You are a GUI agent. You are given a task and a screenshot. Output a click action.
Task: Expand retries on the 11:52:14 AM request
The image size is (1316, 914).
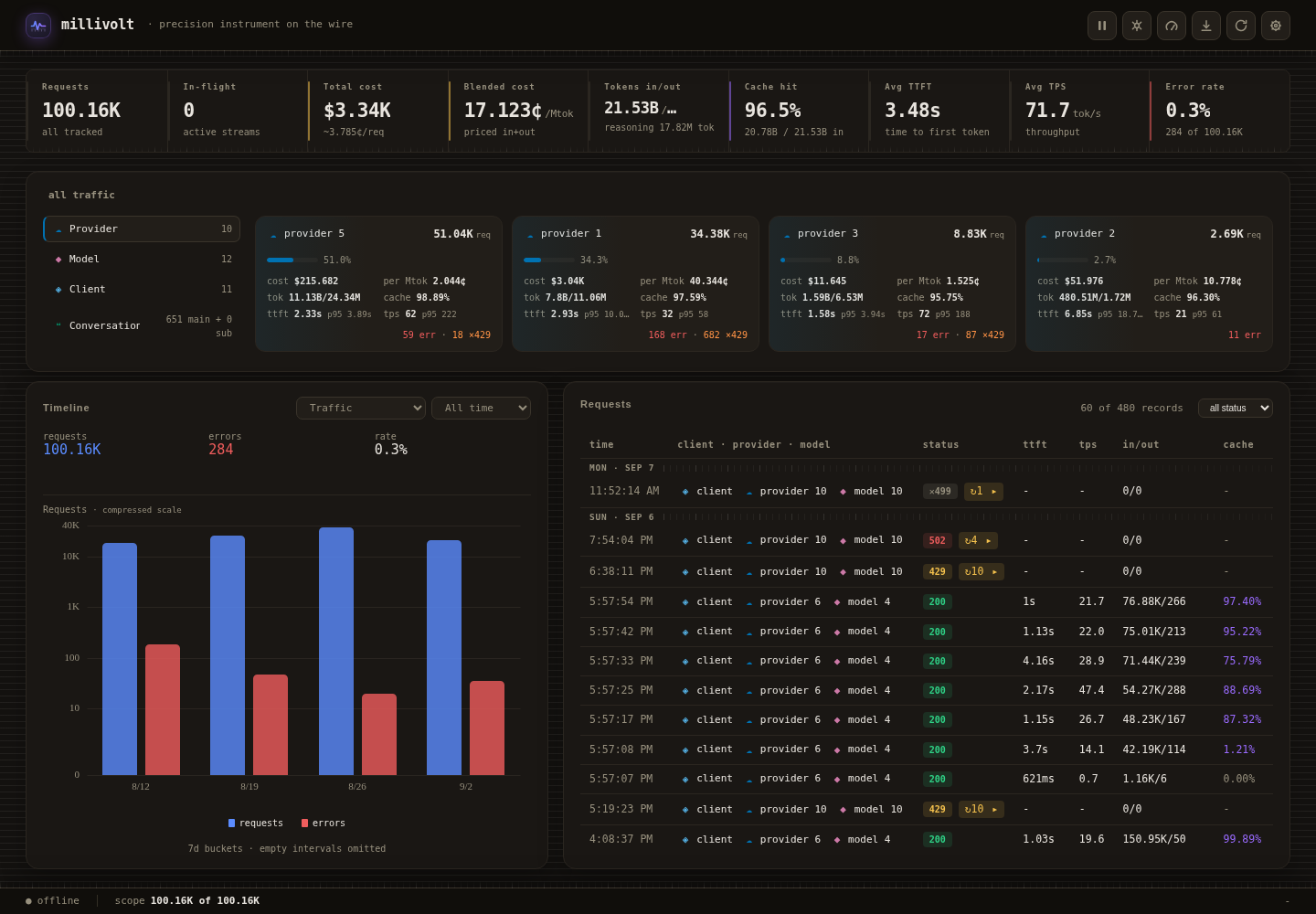pos(983,492)
